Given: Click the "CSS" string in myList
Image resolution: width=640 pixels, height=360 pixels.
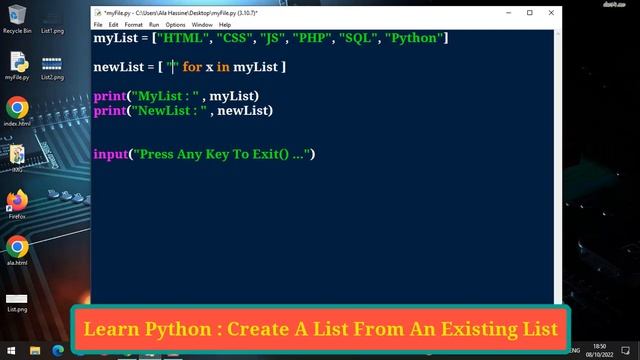Looking at the screenshot, I should [x=235, y=38].
